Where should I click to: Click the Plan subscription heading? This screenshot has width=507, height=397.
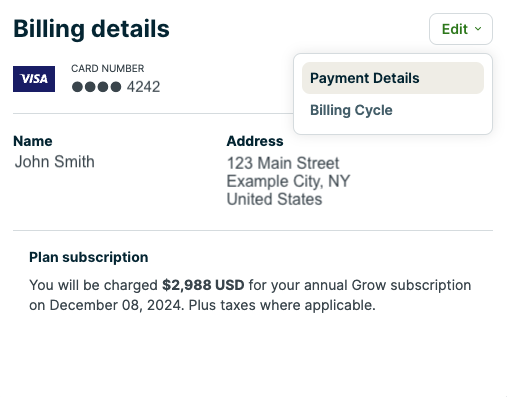click(89, 257)
